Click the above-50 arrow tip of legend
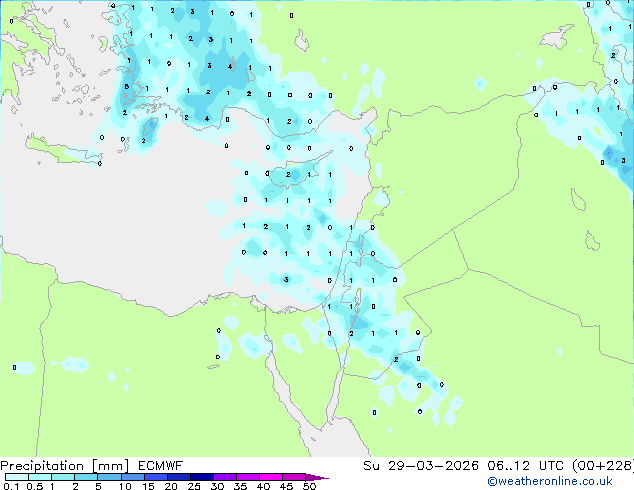Image resolution: width=634 pixels, height=490 pixels. (x=317, y=478)
